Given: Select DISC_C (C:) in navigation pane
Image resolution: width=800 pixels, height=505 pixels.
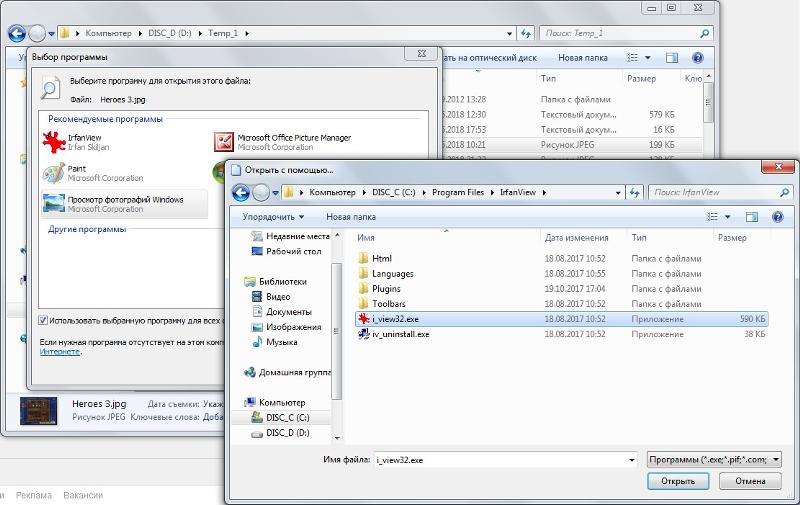Looking at the screenshot, I should pyautogui.click(x=281, y=417).
